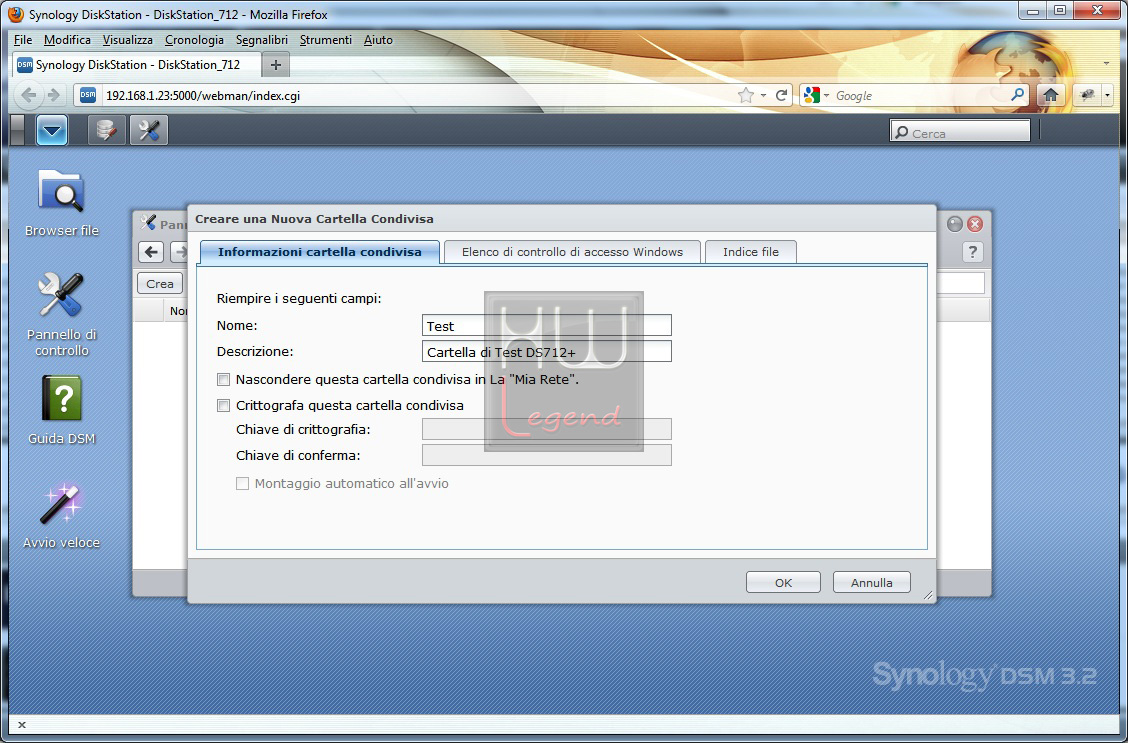Open the Modifica menu
The width and height of the screenshot is (1128, 743).
67,40
